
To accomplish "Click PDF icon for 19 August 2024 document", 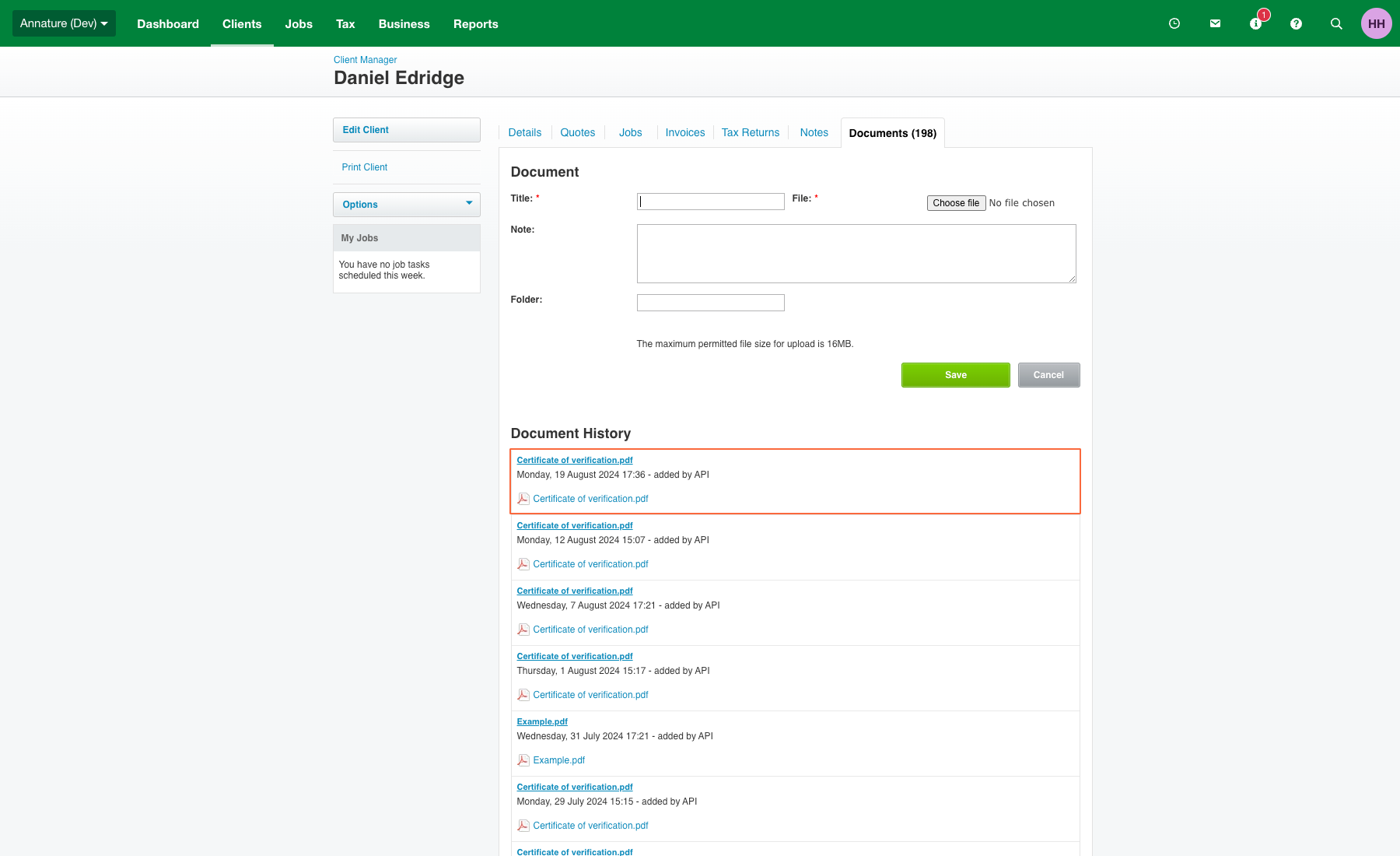I will pos(523,499).
